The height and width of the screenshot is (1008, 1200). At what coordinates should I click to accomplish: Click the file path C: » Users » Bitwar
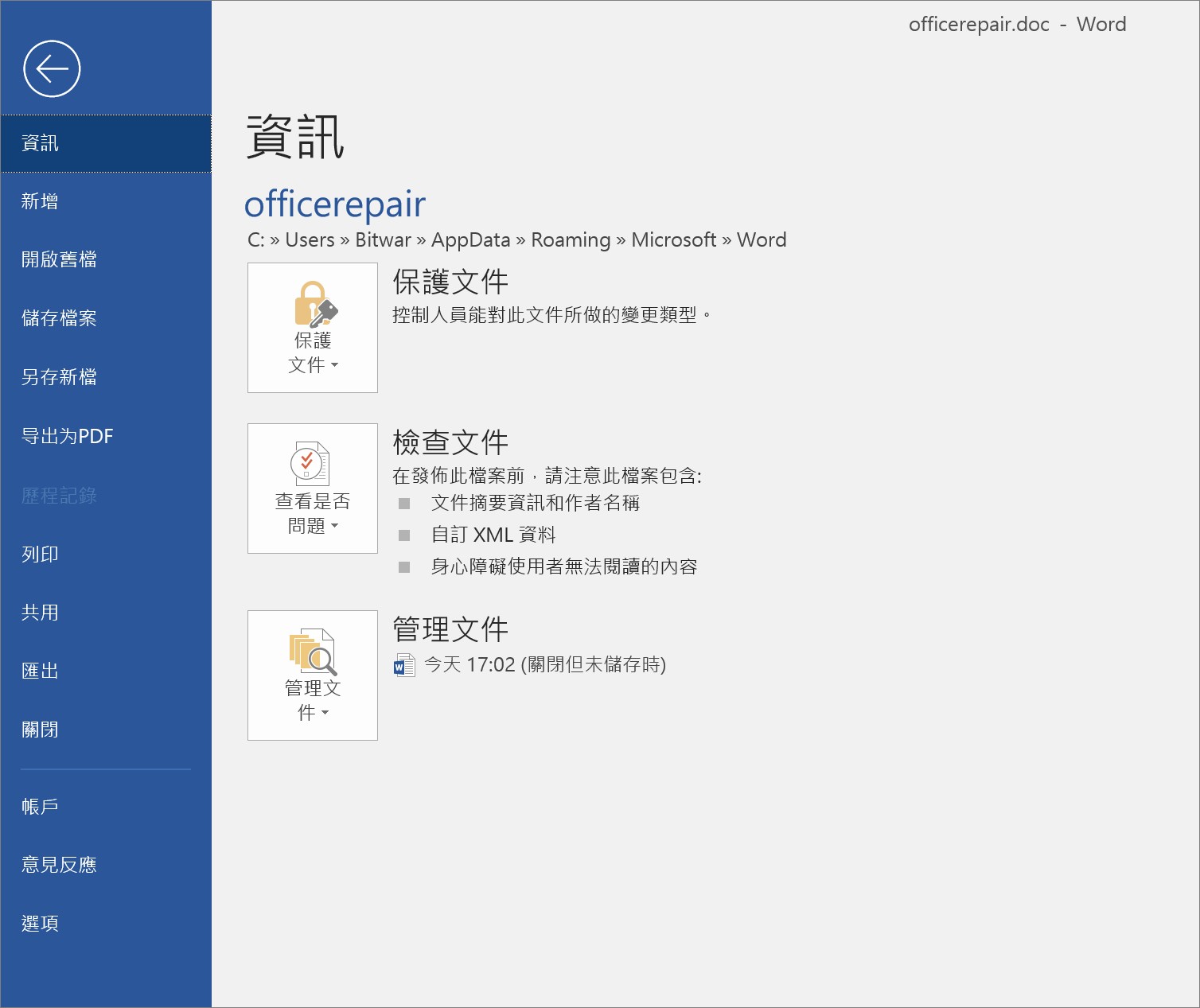click(x=329, y=240)
